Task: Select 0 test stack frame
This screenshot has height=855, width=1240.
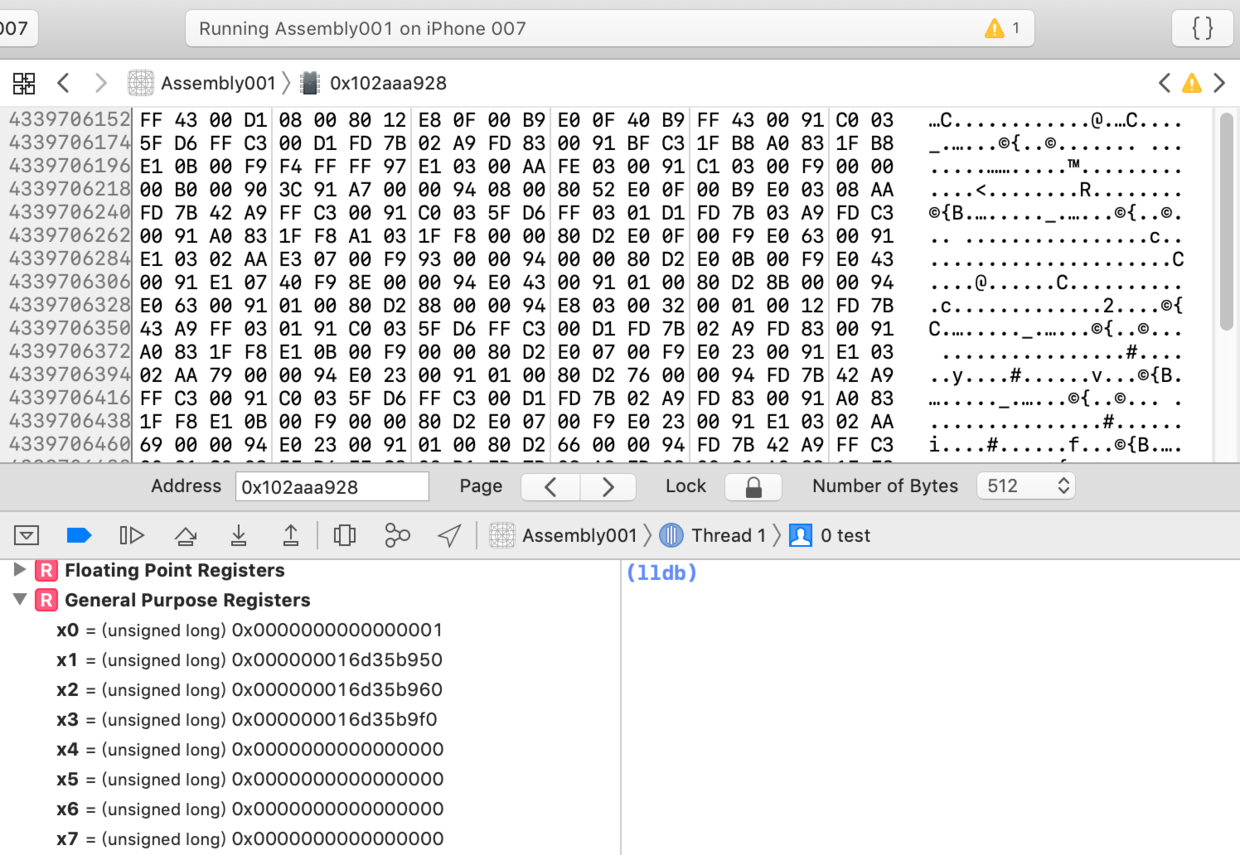Action: tap(830, 536)
